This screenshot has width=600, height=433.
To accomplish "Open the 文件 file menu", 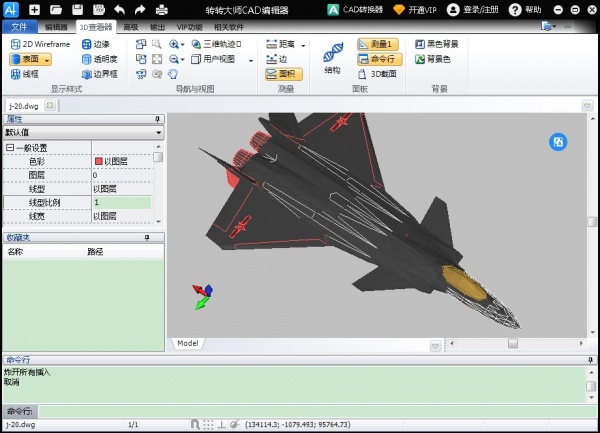I will (18, 27).
